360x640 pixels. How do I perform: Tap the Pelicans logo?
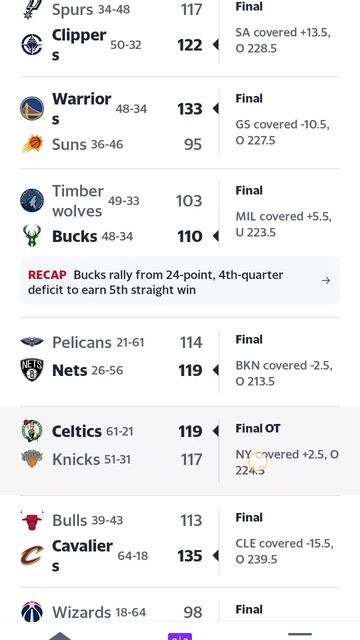(32, 342)
